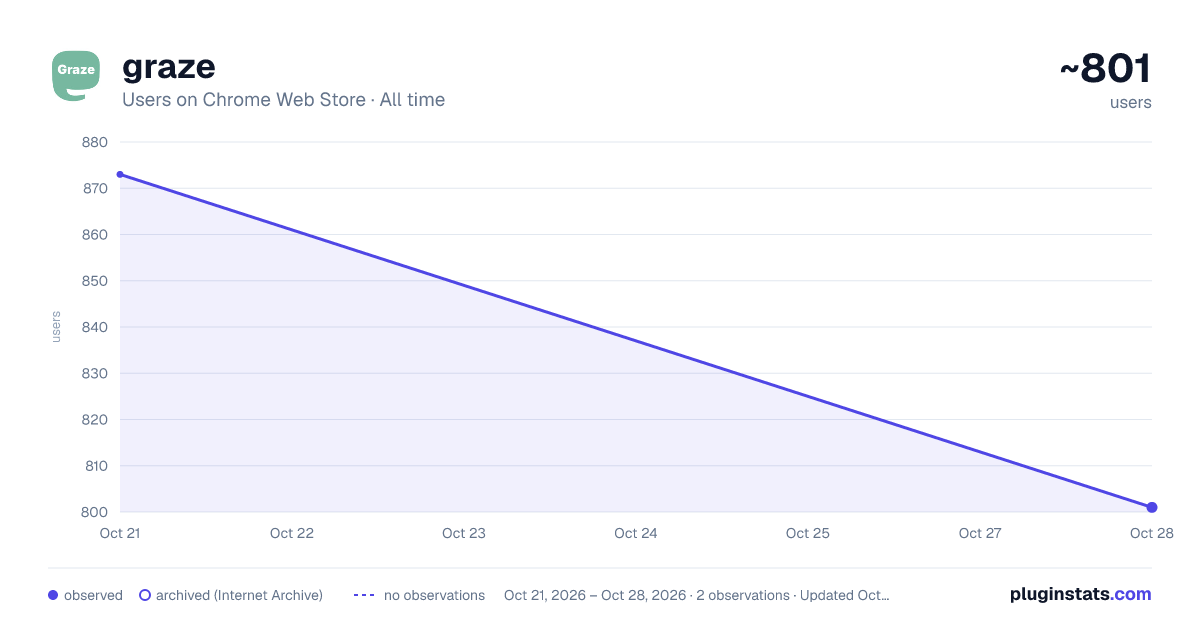Select the subtitle 'Users on Chrome Web Store · All time'
Image resolution: width=1200 pixels, height=630 pixels.
point(283,100)
